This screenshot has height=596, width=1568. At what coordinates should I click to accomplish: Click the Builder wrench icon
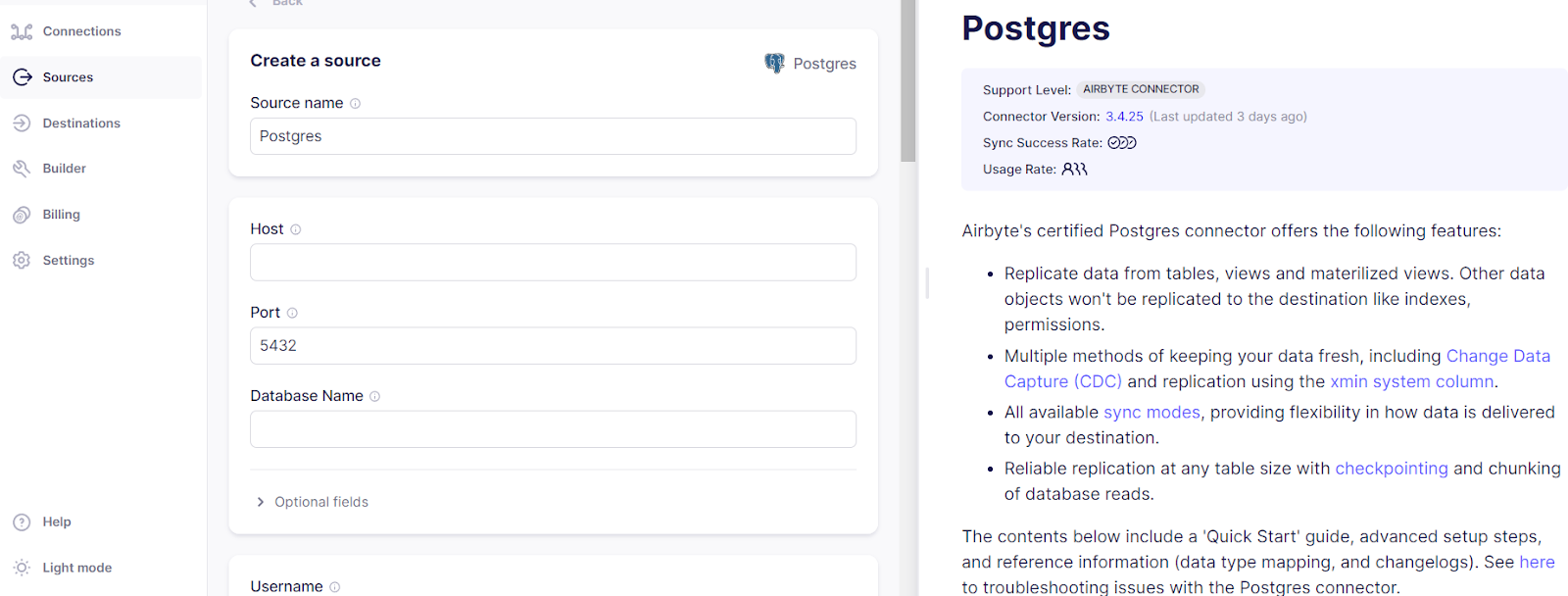(22, 169)
